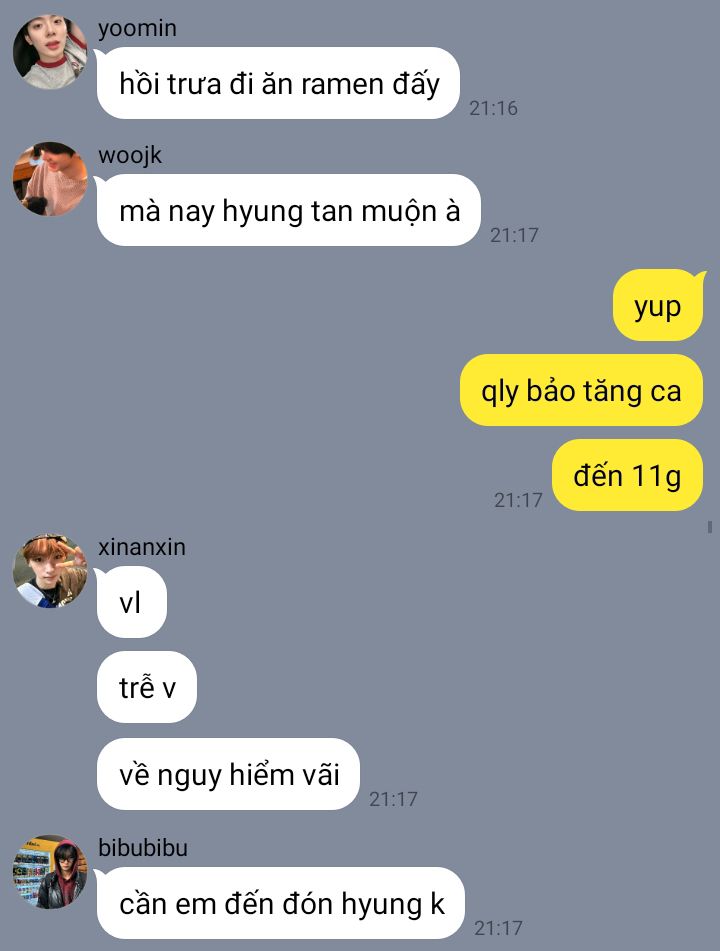Tap the 'vl' message bubble
Viewport: 720px width, 951px height.
tap(132, 602)
